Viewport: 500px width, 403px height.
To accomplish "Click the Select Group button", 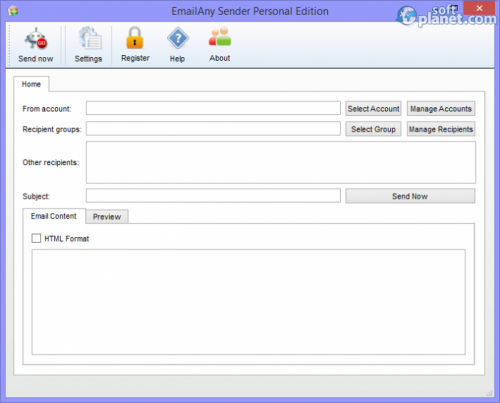I will pyautogui.click(x=373, y=129).
